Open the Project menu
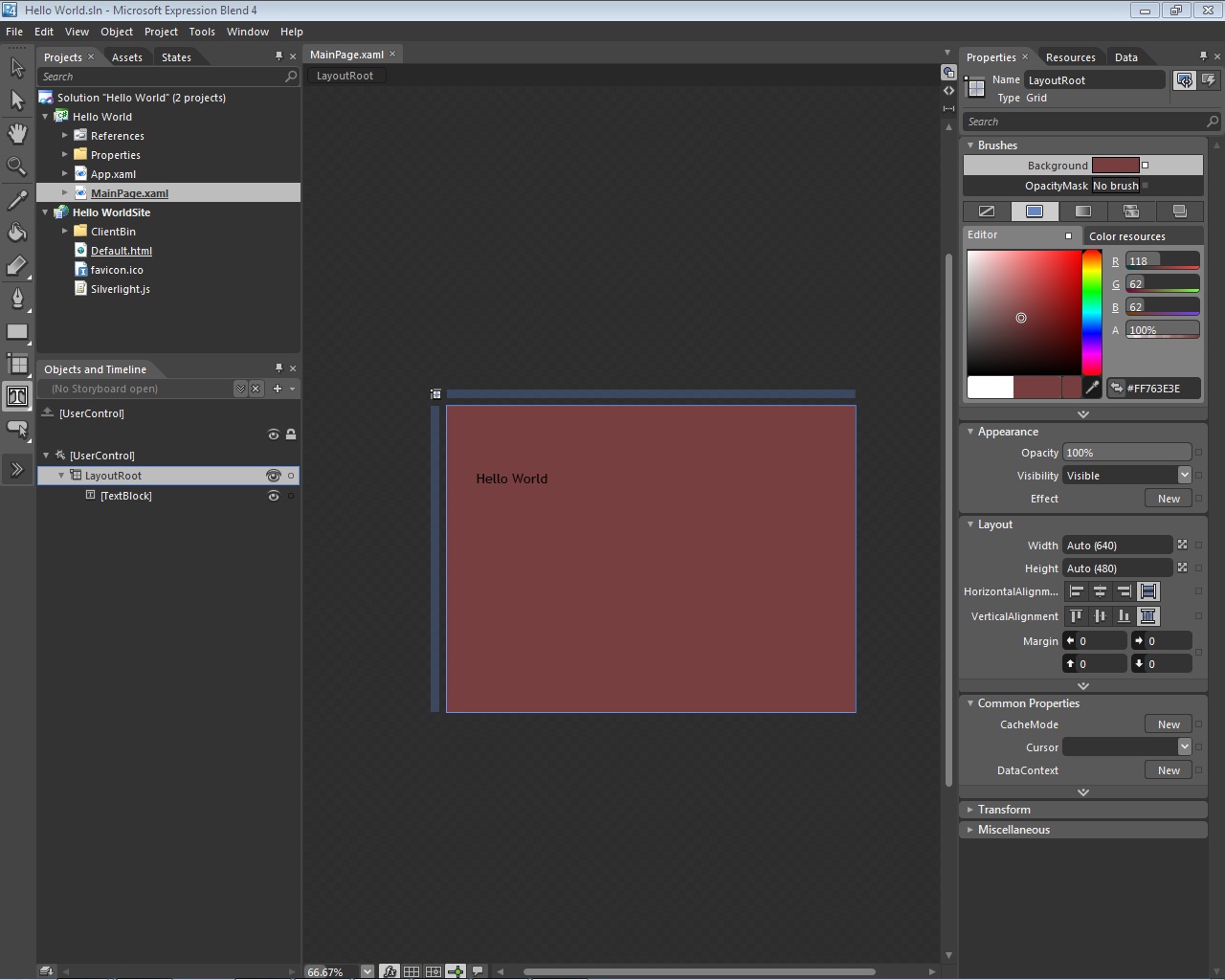 pyautogui.click(x=161, y=32)
